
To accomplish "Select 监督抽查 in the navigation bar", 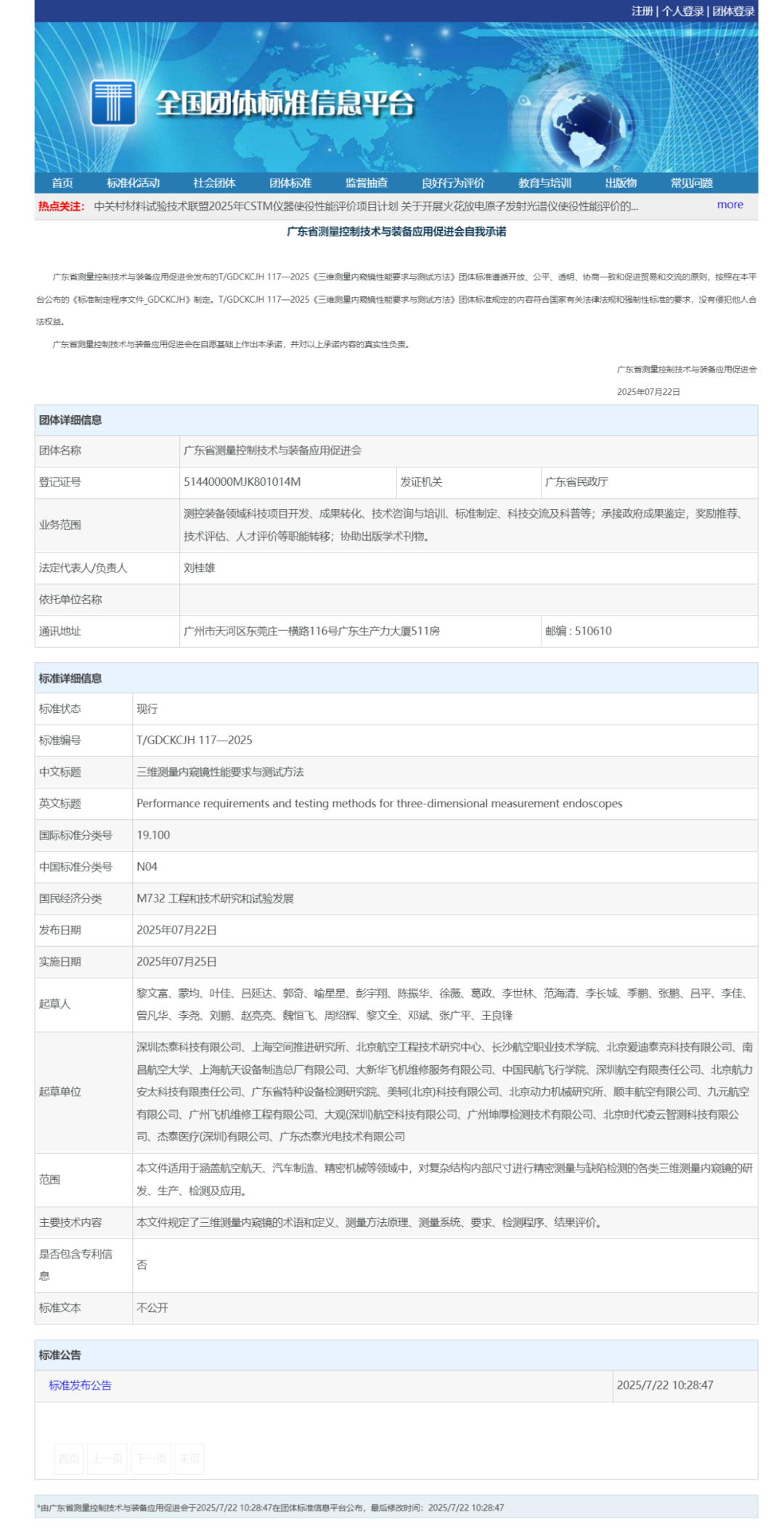I will pos(367,183).
